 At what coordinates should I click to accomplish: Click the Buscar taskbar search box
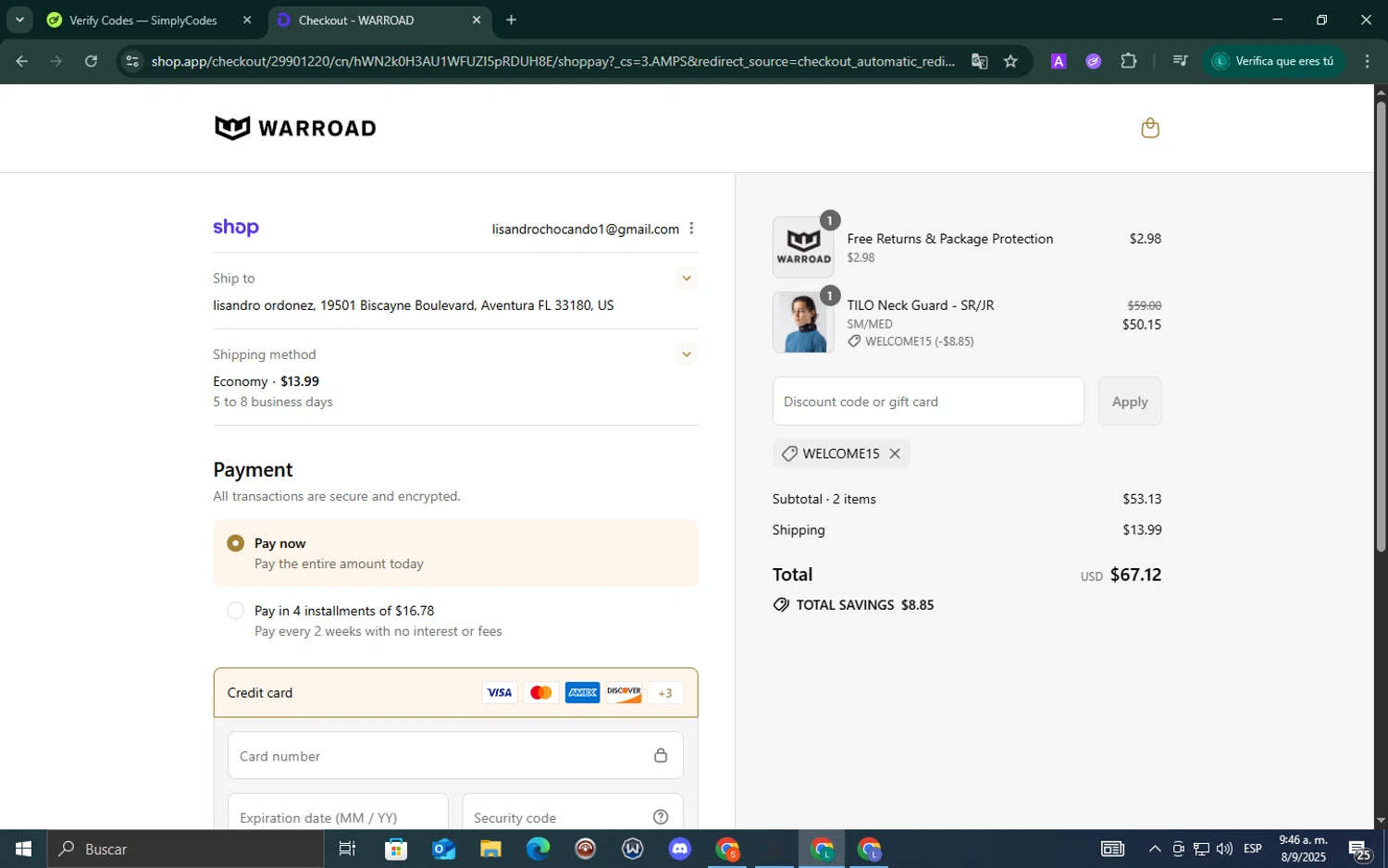(x=185, y=849)
